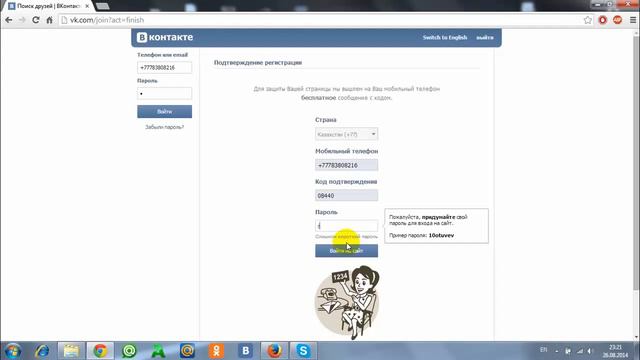Screen dimensions: 640x360
Task: Click the volume speaker tray icon
Action: pos(590,351)
